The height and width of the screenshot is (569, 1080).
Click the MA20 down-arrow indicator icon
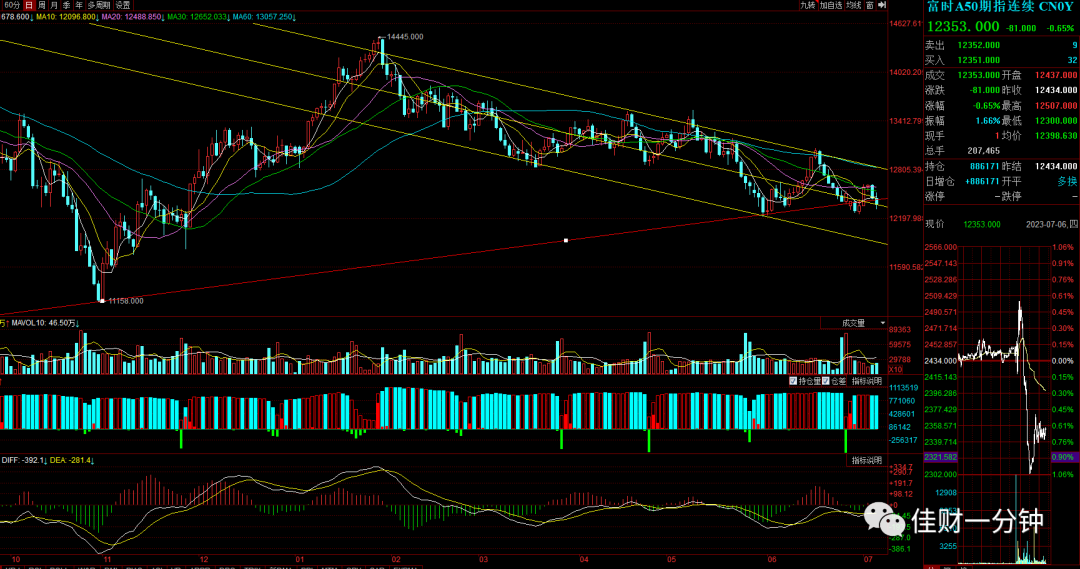click(163, 17)
